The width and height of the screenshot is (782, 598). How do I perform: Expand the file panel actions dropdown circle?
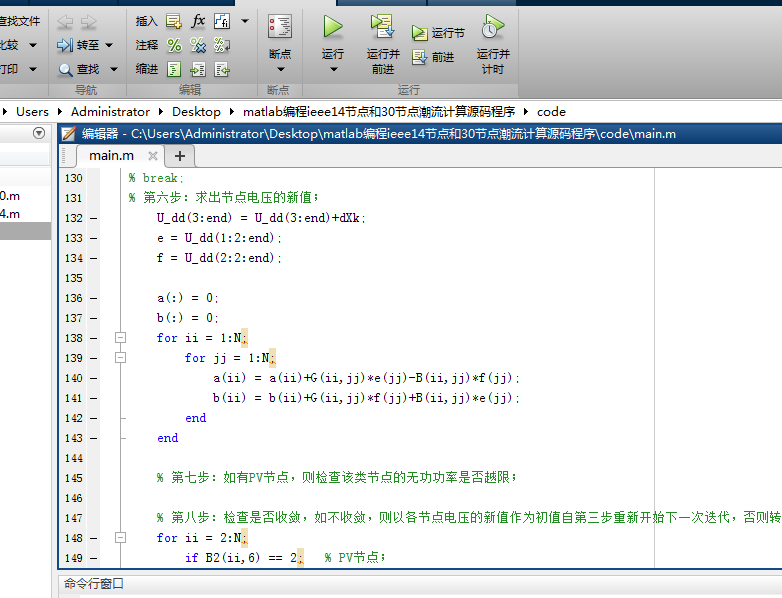(39, 133)
